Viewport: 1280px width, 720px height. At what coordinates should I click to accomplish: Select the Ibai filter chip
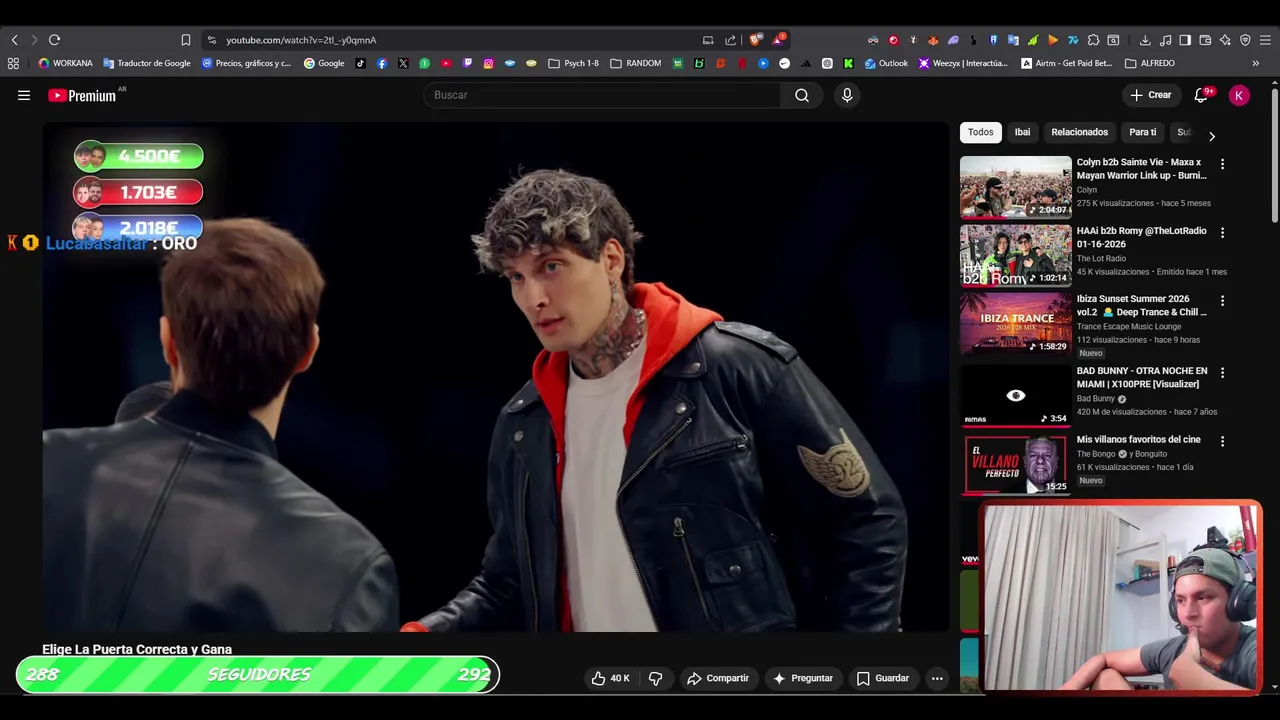1022,132
